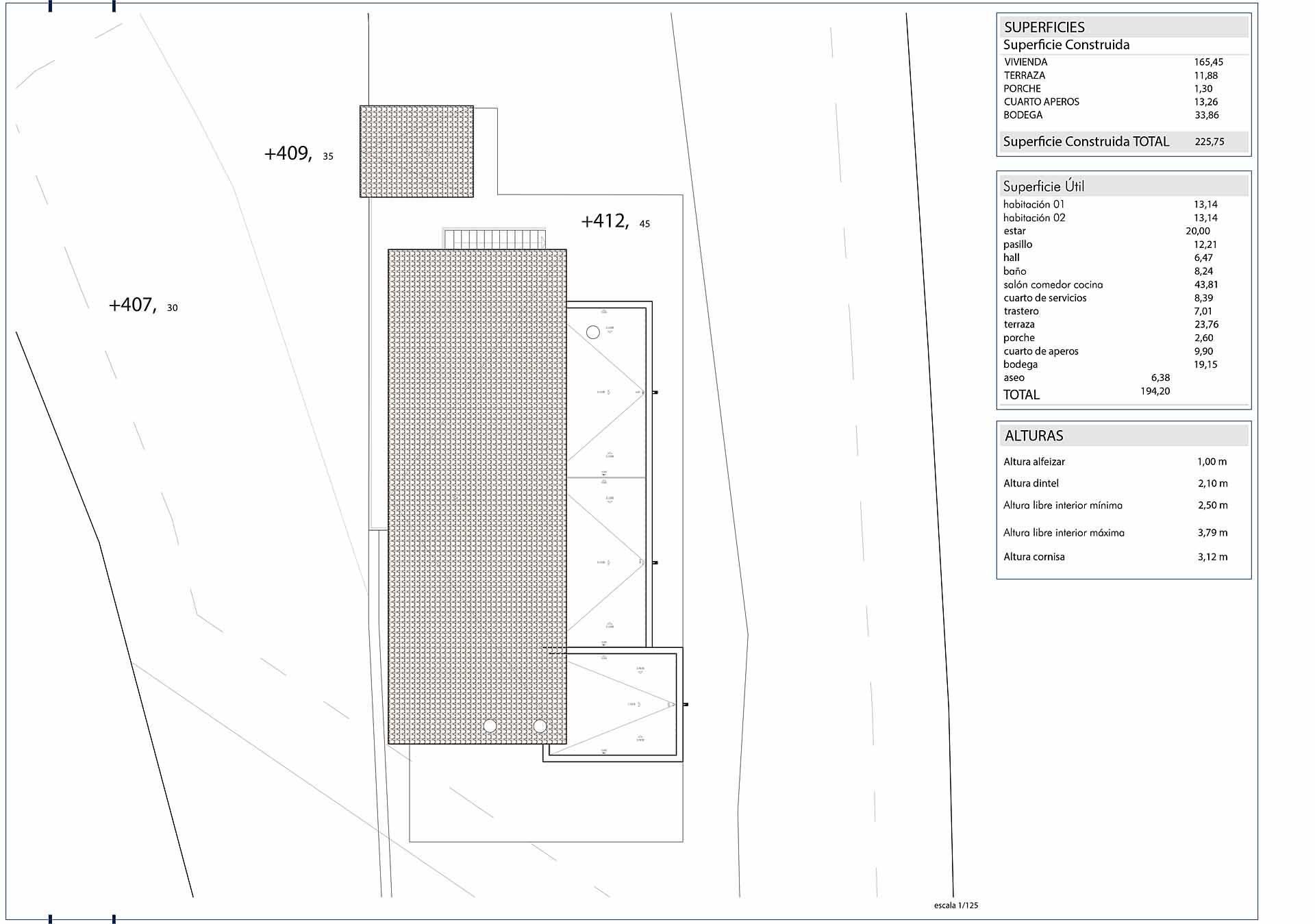1315x924 pixels.
Task: Click the left circle at roof bottom
Action: coord(490,726)
